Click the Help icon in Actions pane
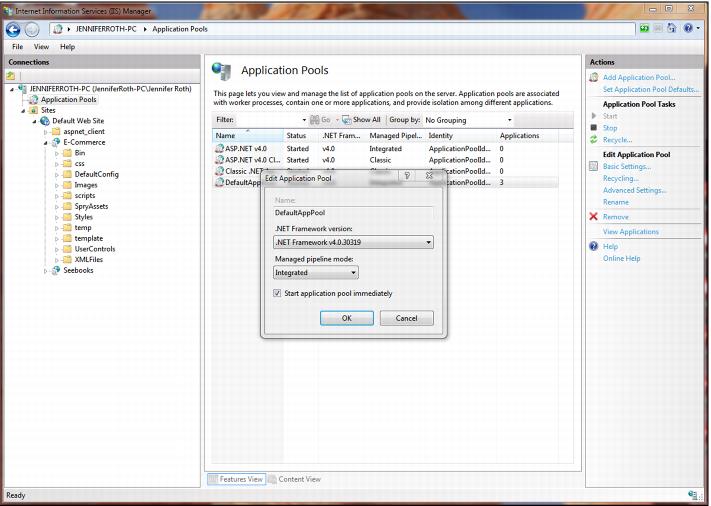 pyautogui.click(x=594, y=246)
